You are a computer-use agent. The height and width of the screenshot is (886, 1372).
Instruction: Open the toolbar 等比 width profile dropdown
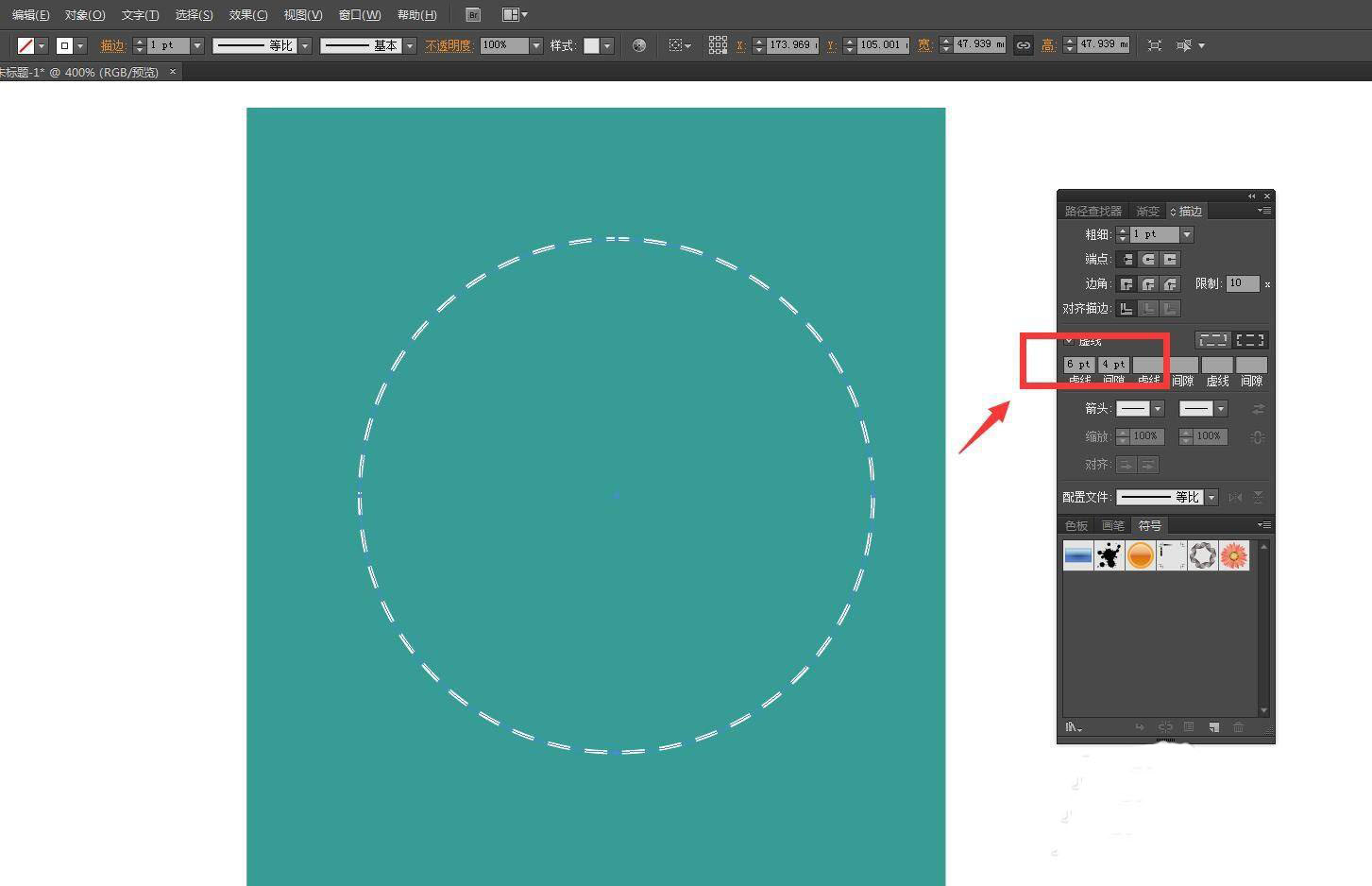coord(305,45)
